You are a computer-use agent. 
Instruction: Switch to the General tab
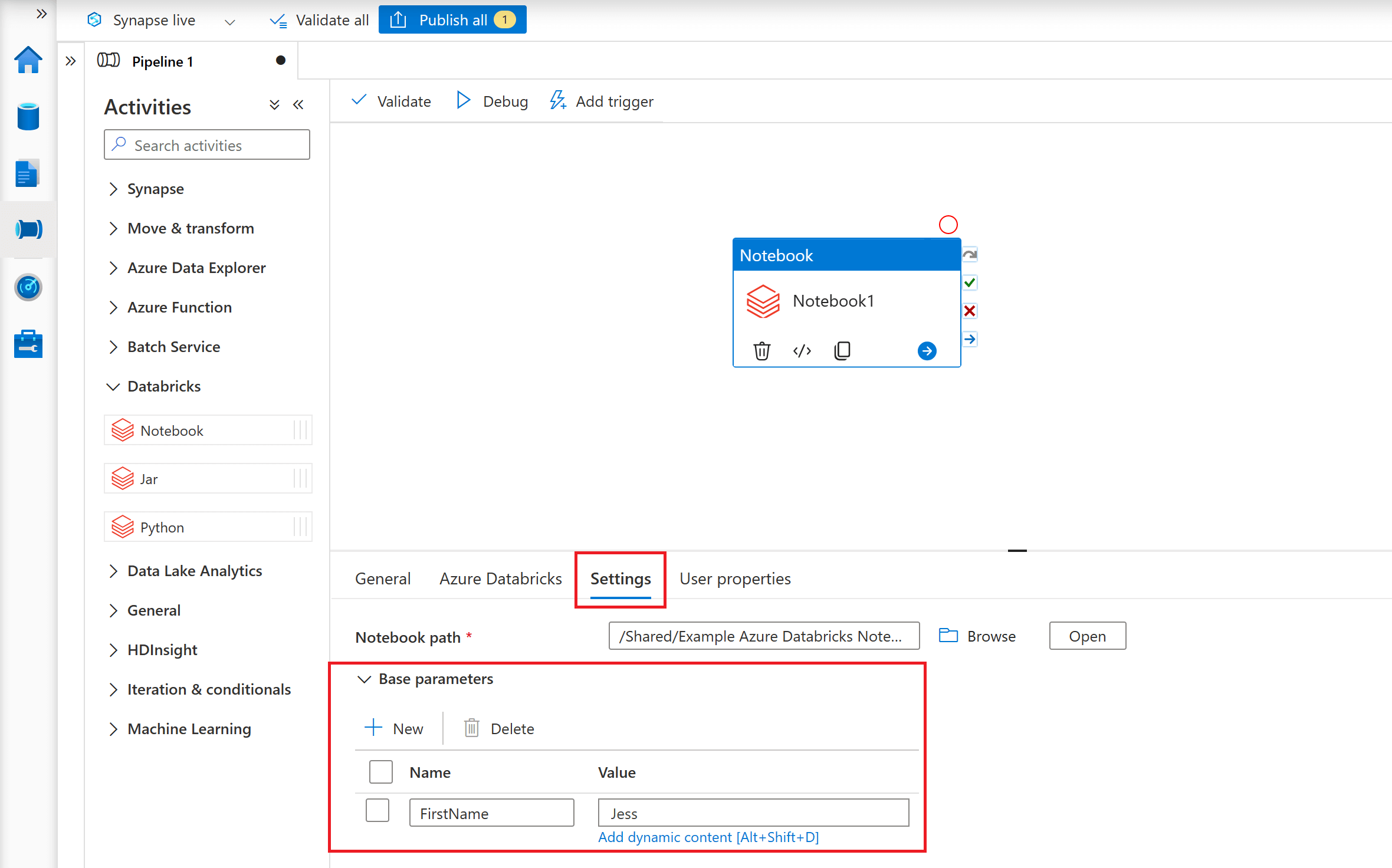click(383, 578)
